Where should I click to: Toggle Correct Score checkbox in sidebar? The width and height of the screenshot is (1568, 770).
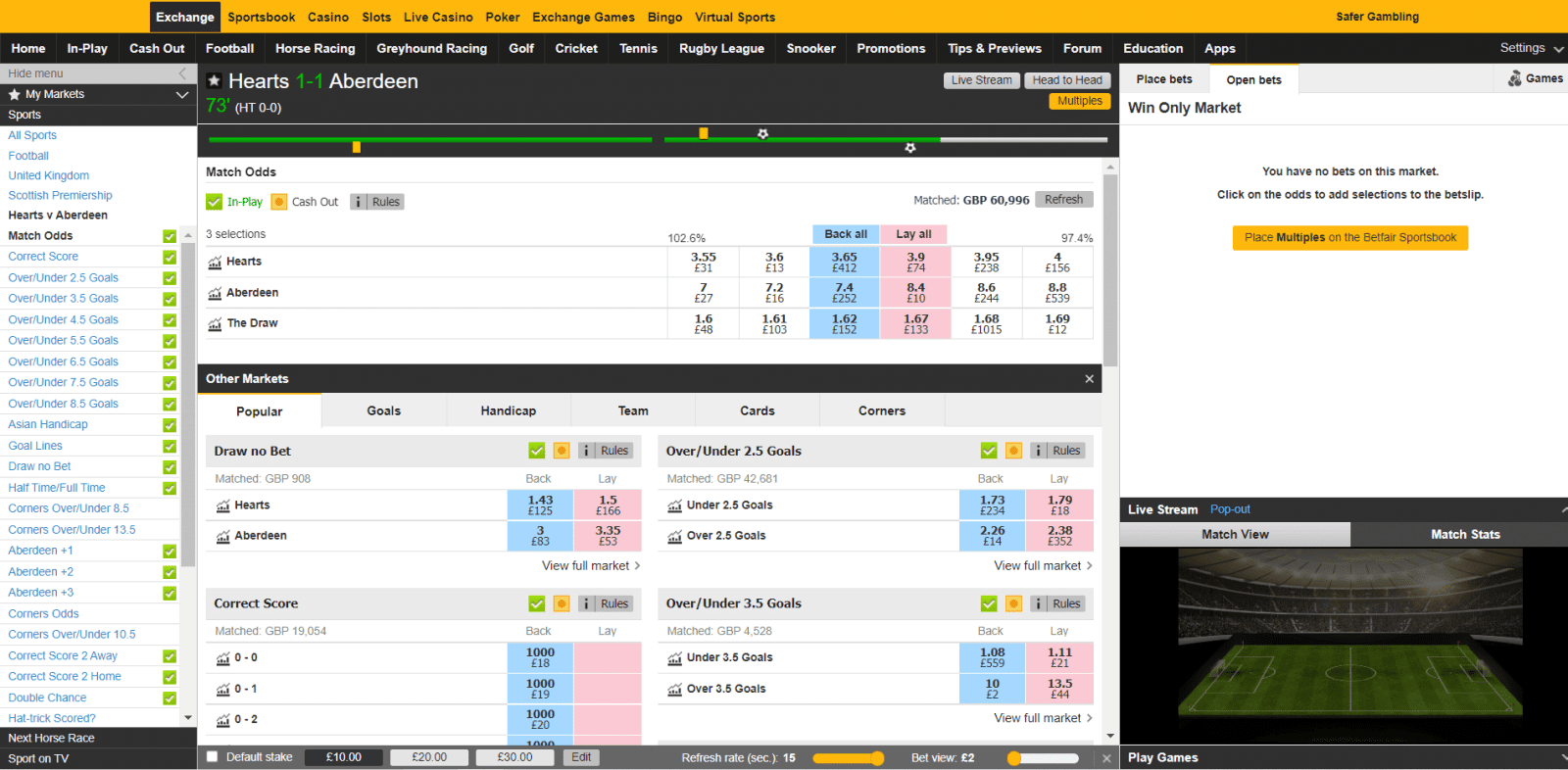170,257
